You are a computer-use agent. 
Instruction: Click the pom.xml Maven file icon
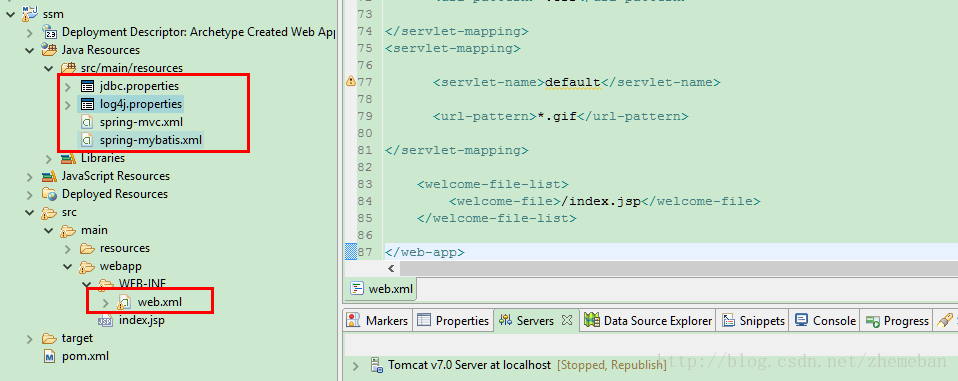[x=49, y=356]
